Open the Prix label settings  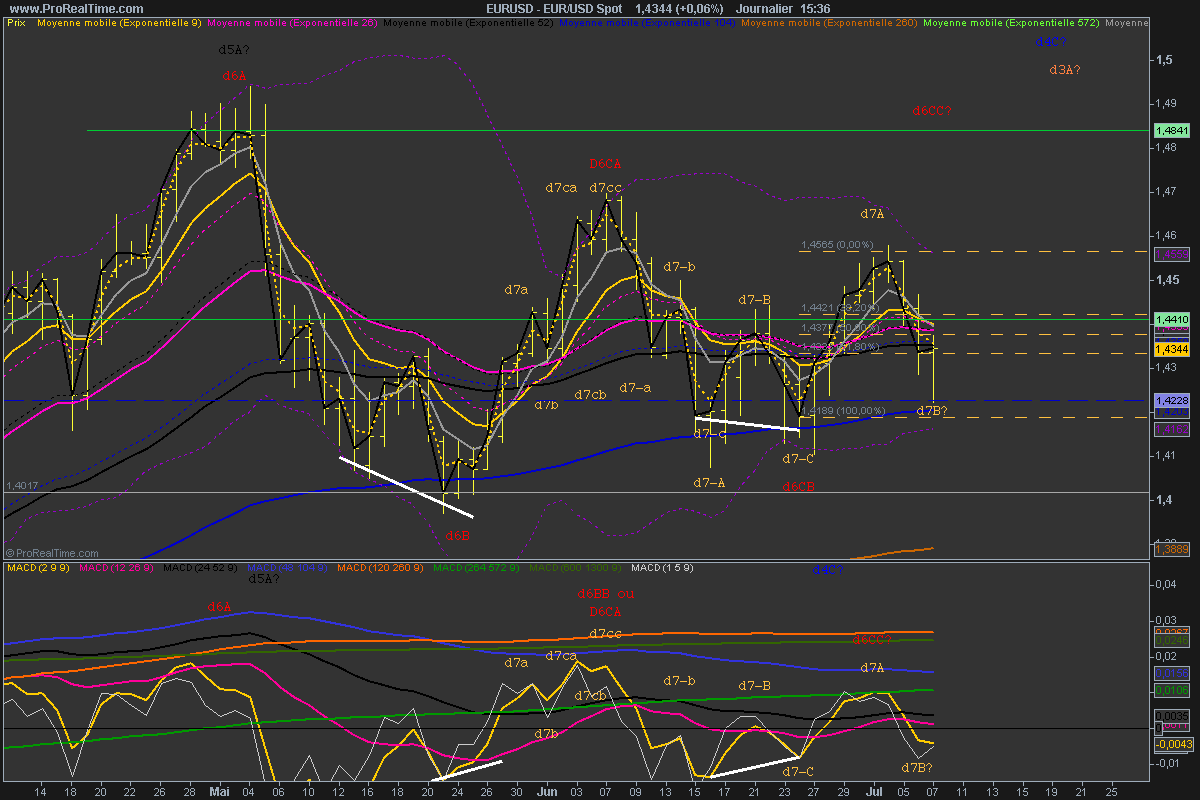(x=17, y=21)
